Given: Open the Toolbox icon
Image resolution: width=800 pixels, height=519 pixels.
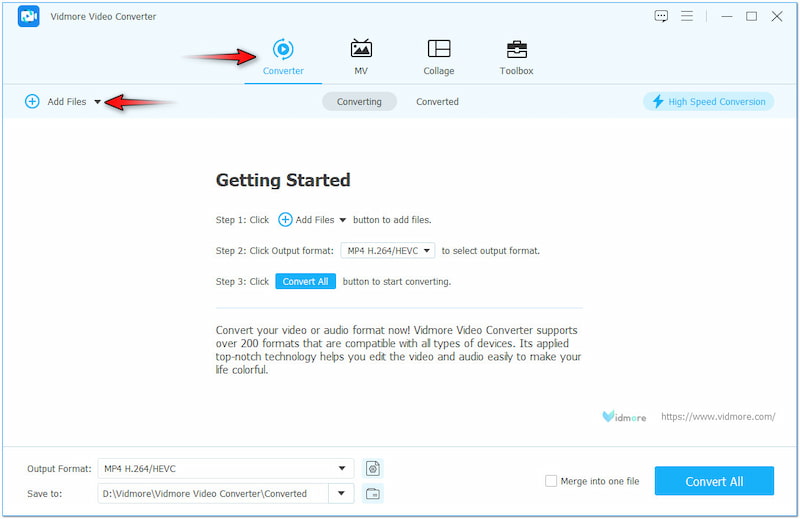Looking at the screenshot, I should tap(516, 49).
